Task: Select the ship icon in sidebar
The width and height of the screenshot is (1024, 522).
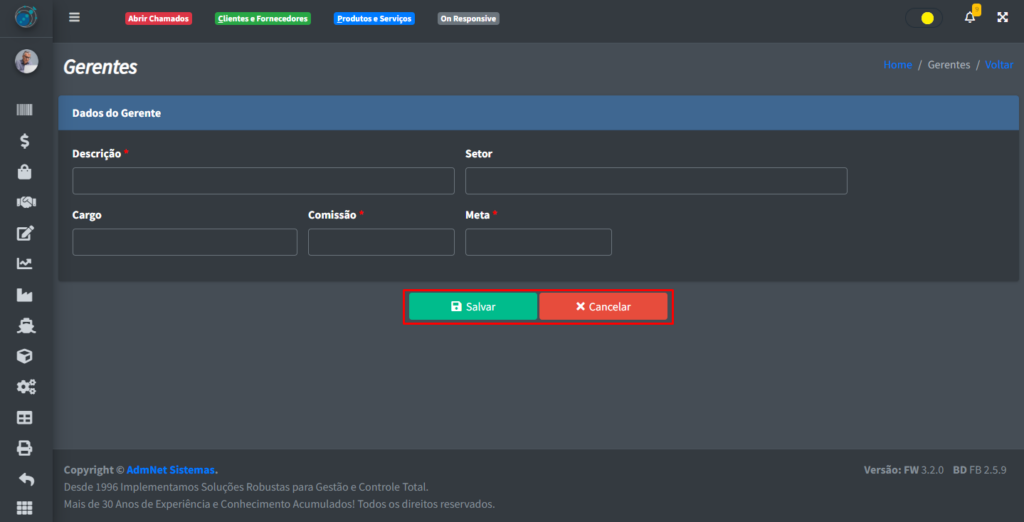Action: 25,325
